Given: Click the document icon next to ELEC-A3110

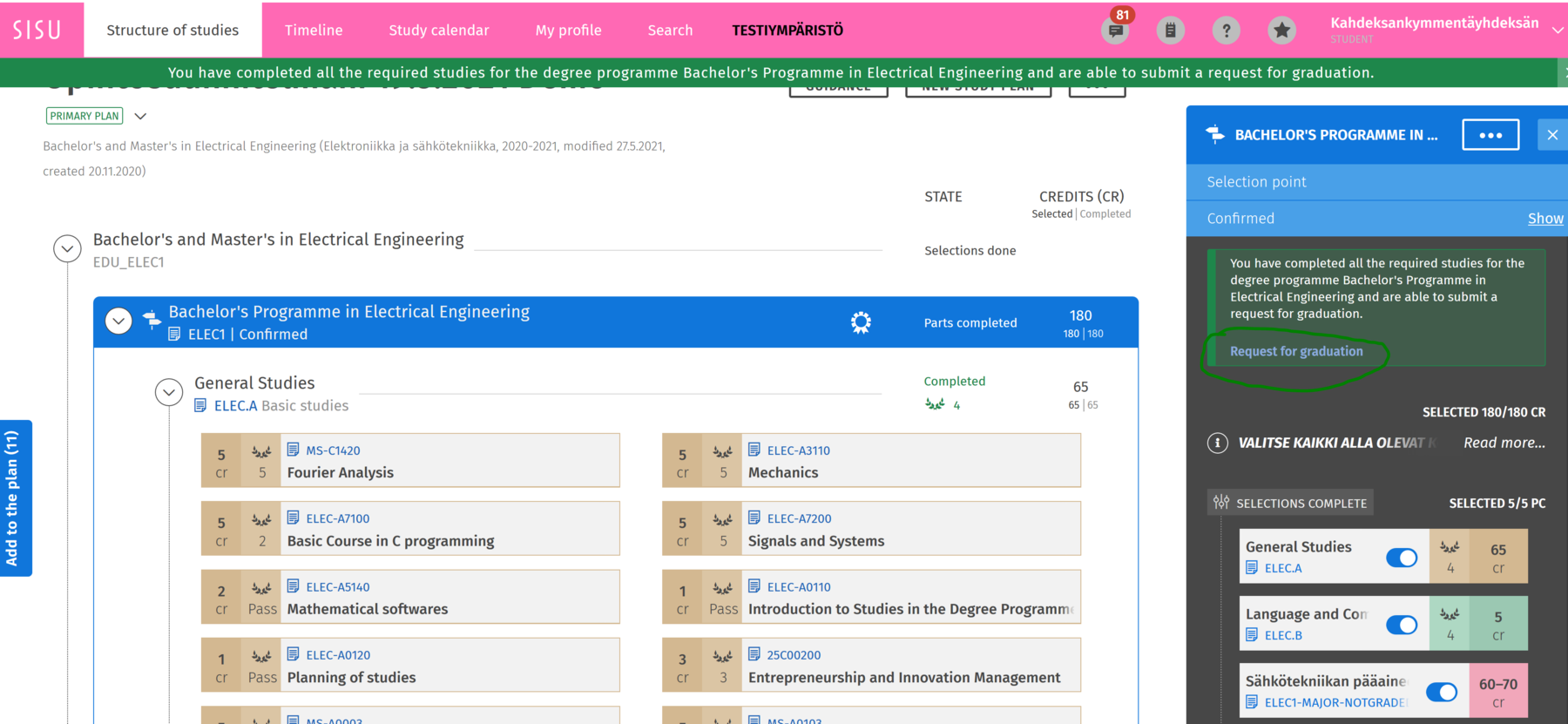Looking at the screenshot, I should point(754,450).
